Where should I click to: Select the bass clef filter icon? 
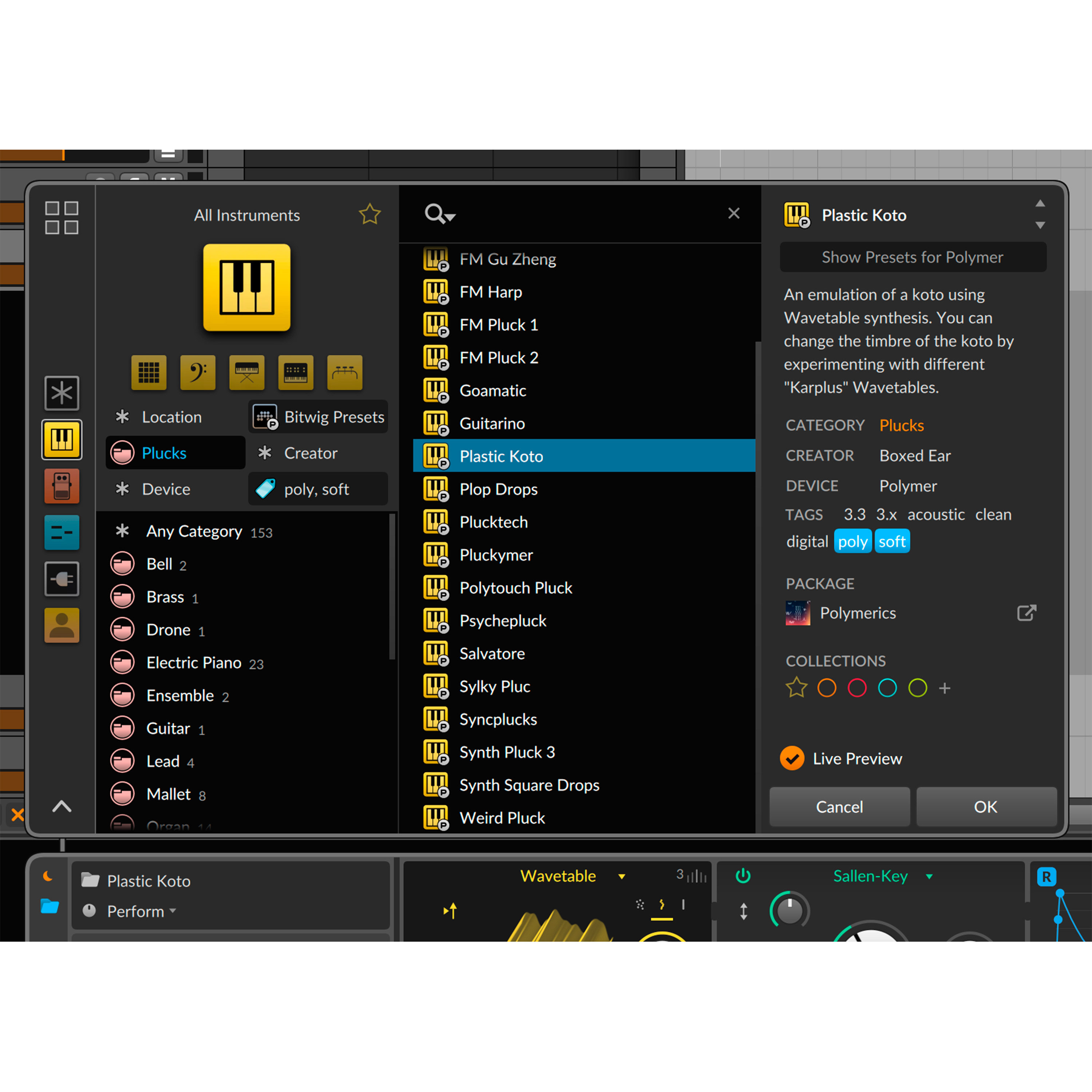coord(198,372)
